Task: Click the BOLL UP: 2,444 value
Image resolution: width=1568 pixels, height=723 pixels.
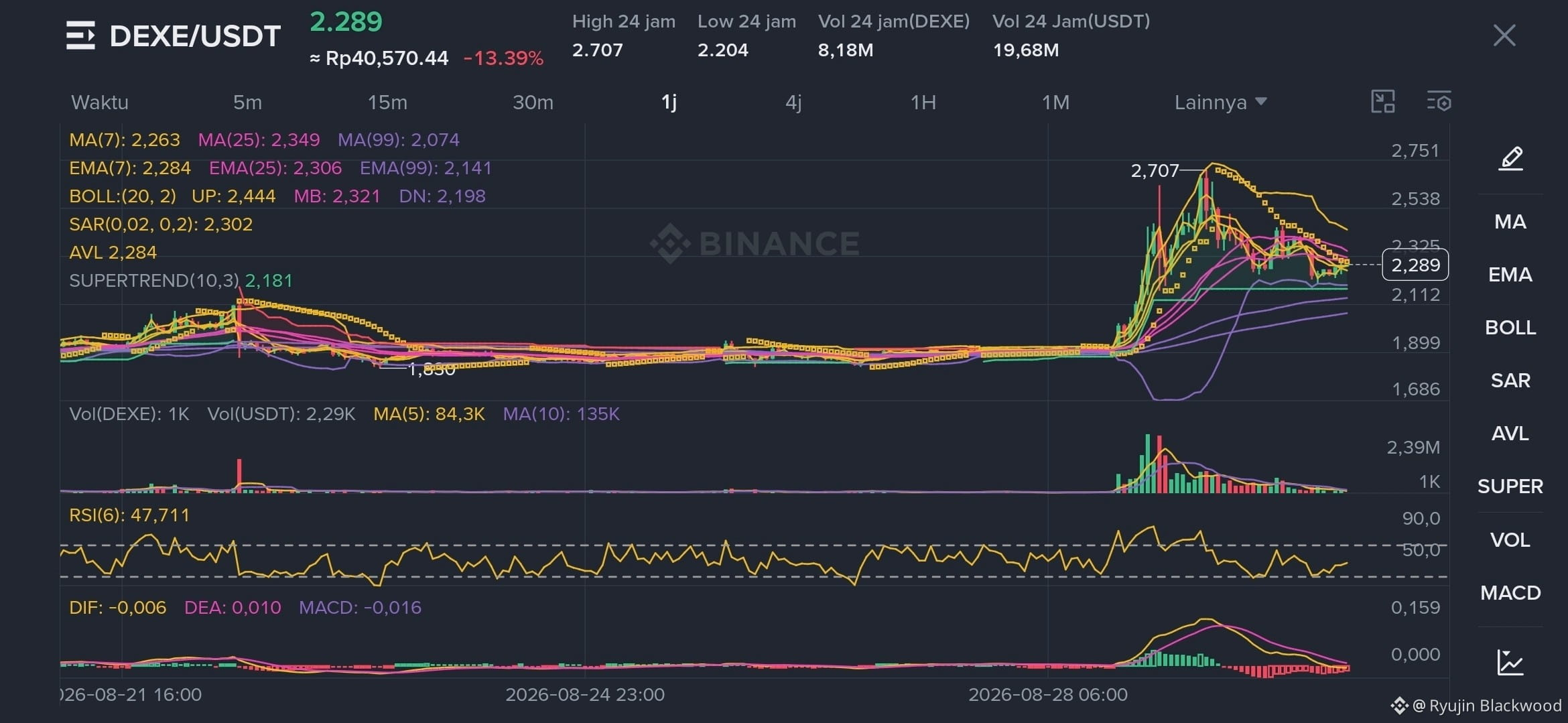Action: coord(233,196)
